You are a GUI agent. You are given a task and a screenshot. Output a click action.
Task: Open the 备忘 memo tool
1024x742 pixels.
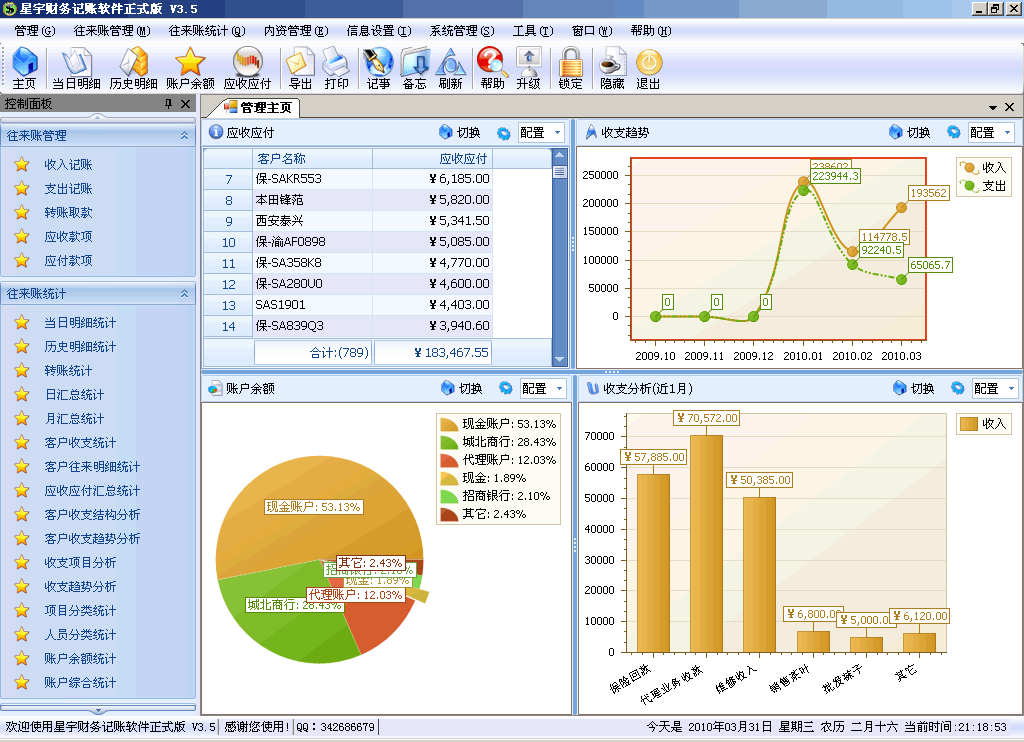(414, 68)
